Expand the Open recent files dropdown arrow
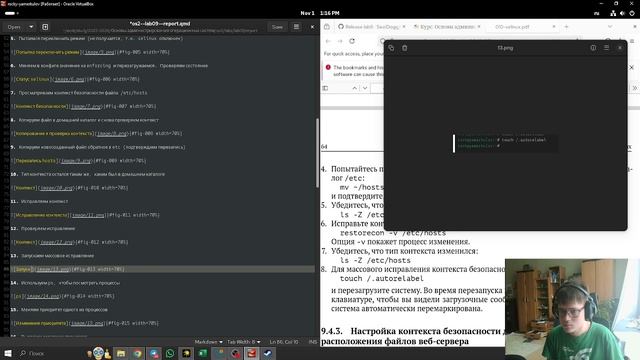The image size is (640, 360). click(x=31, y=27)
